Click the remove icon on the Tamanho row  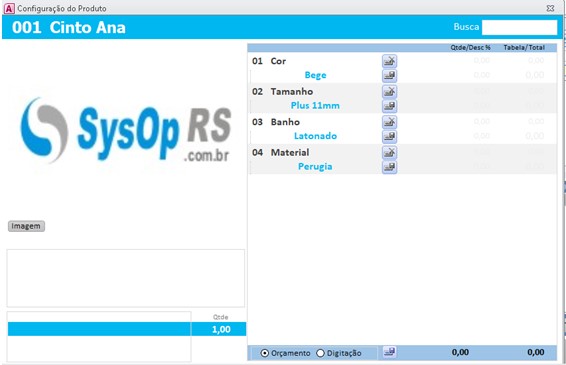[x=389, y=92]
